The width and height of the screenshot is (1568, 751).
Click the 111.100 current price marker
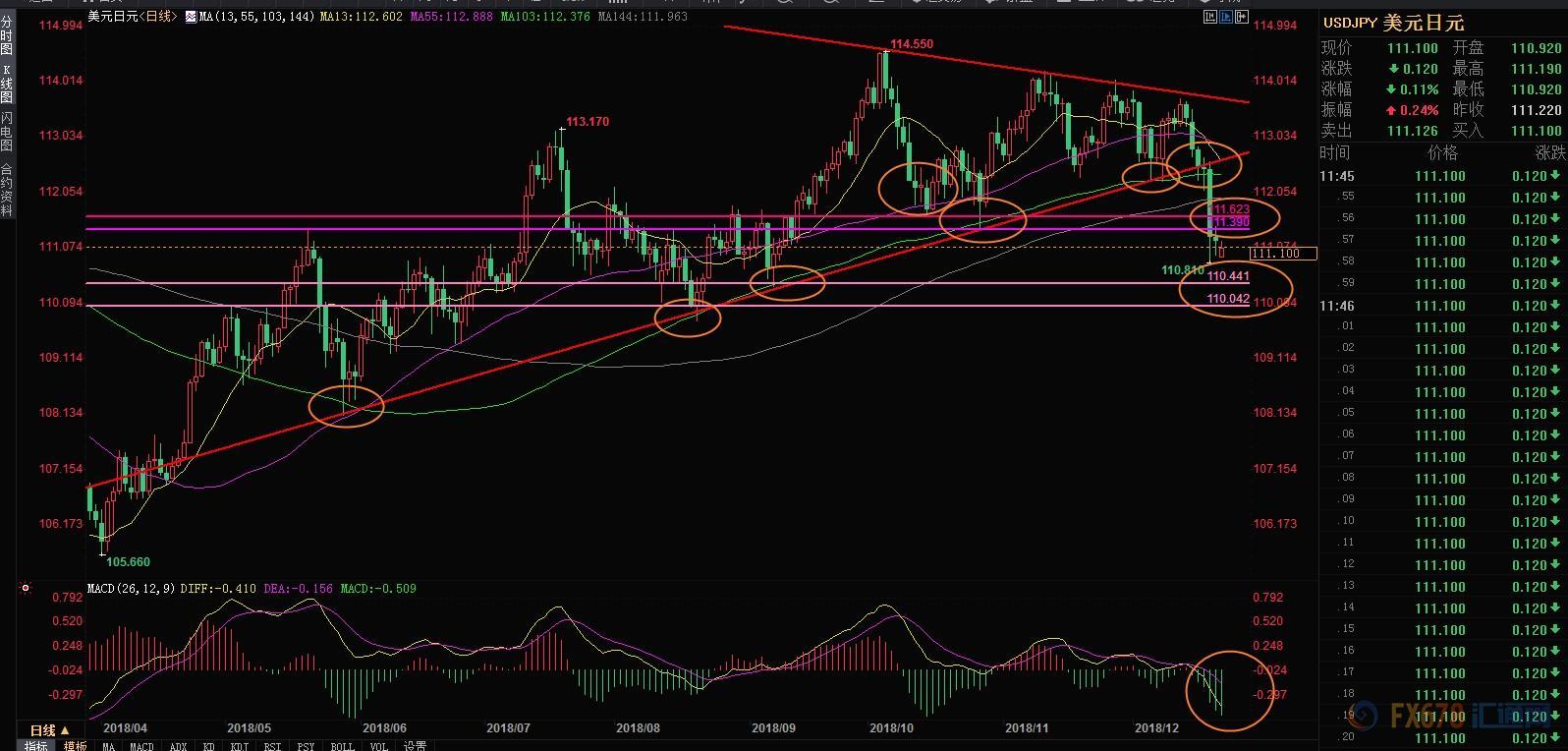click(1283, 254)
